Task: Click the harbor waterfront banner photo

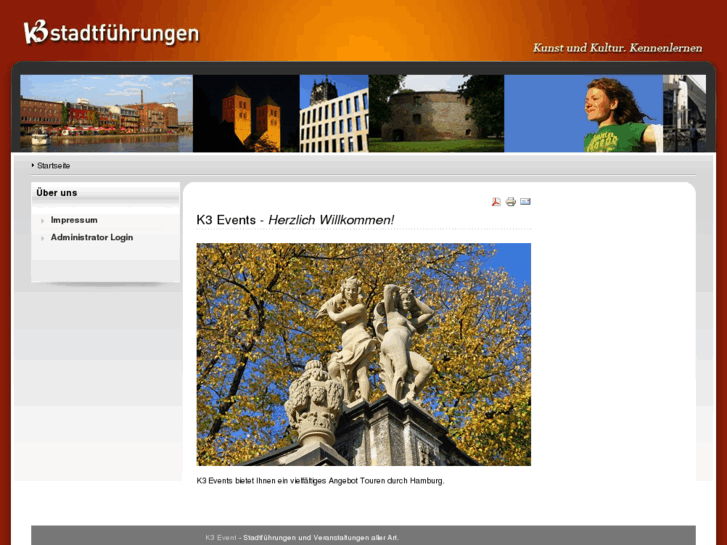Action: tap(106, 114)
